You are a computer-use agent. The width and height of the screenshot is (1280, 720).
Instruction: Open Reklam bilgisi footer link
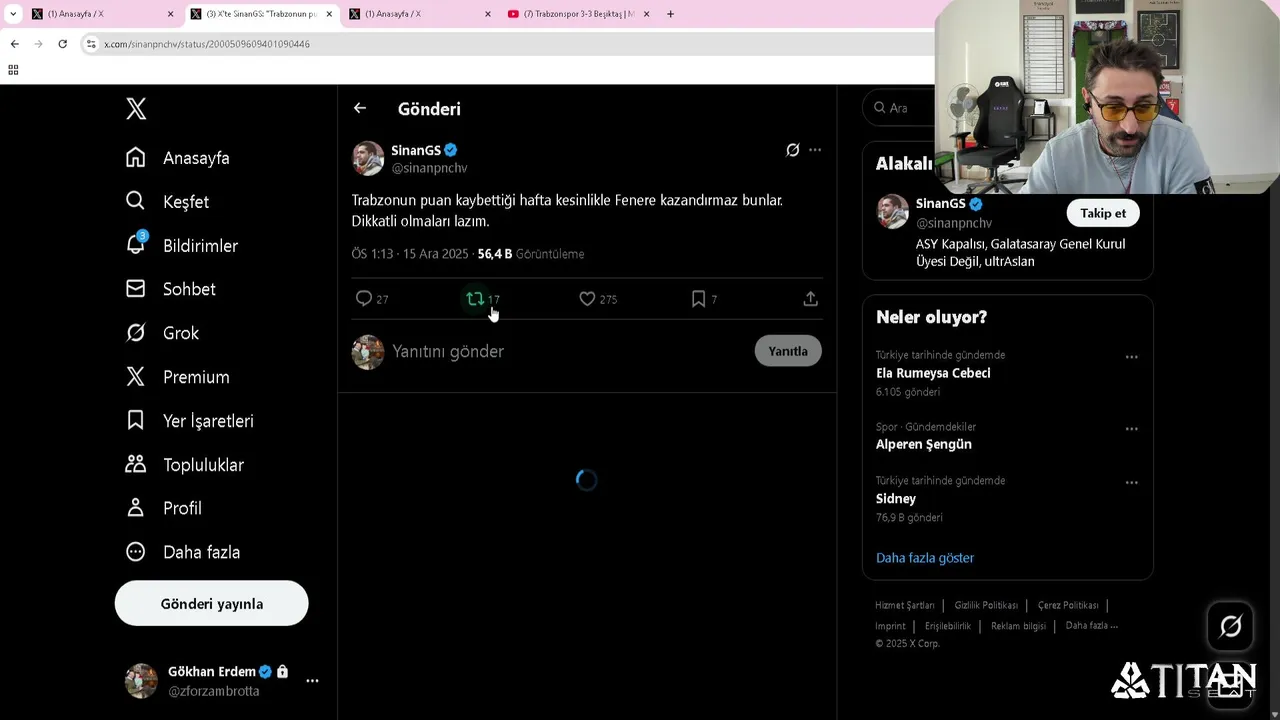[1018, 627]
